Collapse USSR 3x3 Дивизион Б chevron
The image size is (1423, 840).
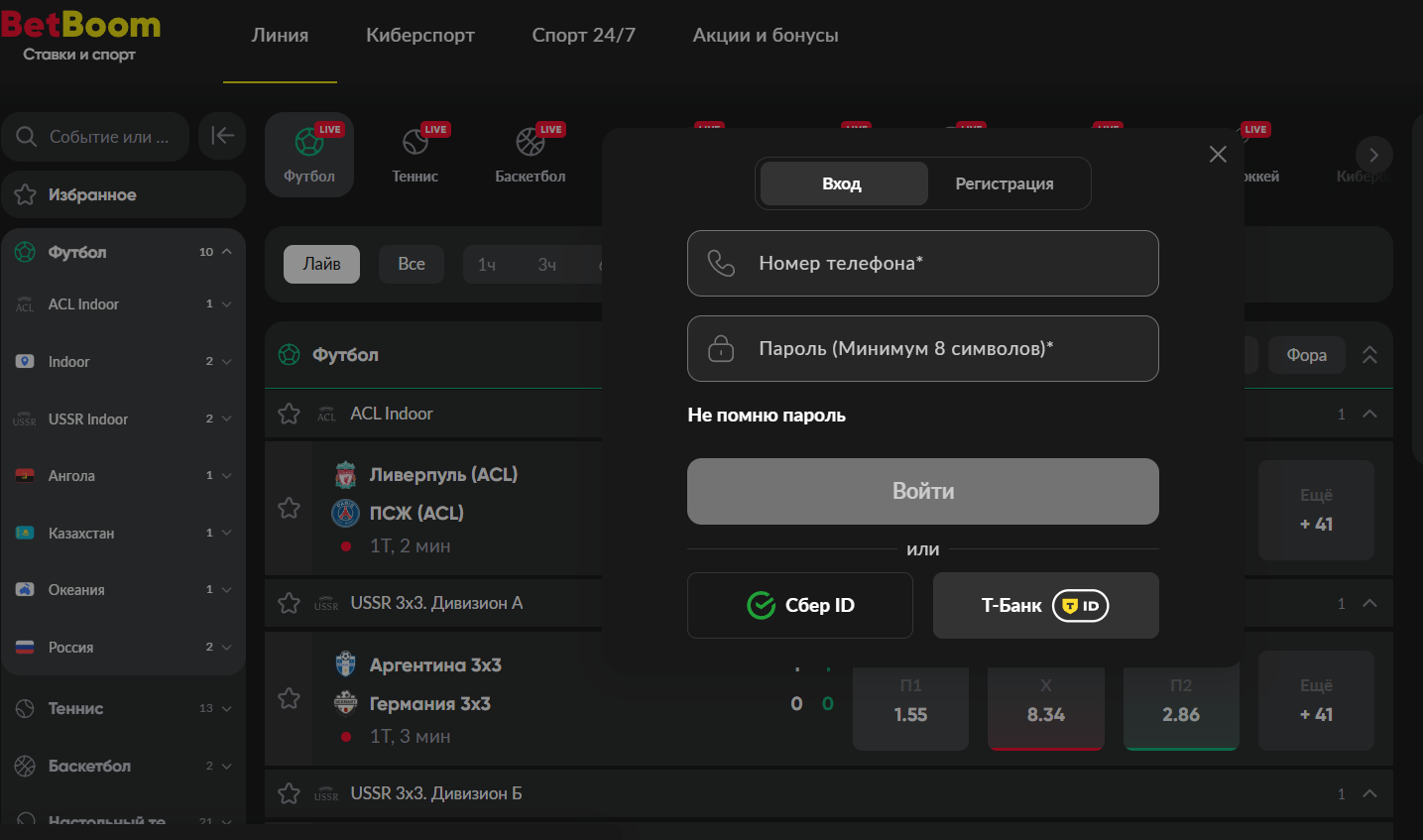[1369, 793]
